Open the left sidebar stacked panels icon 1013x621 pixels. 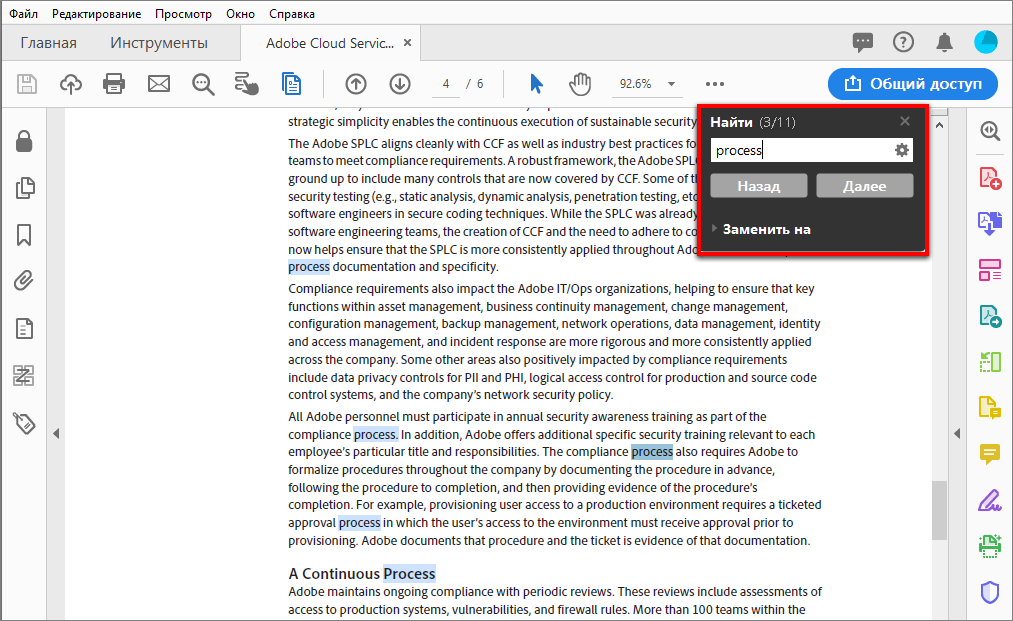(x=24, y=375)
